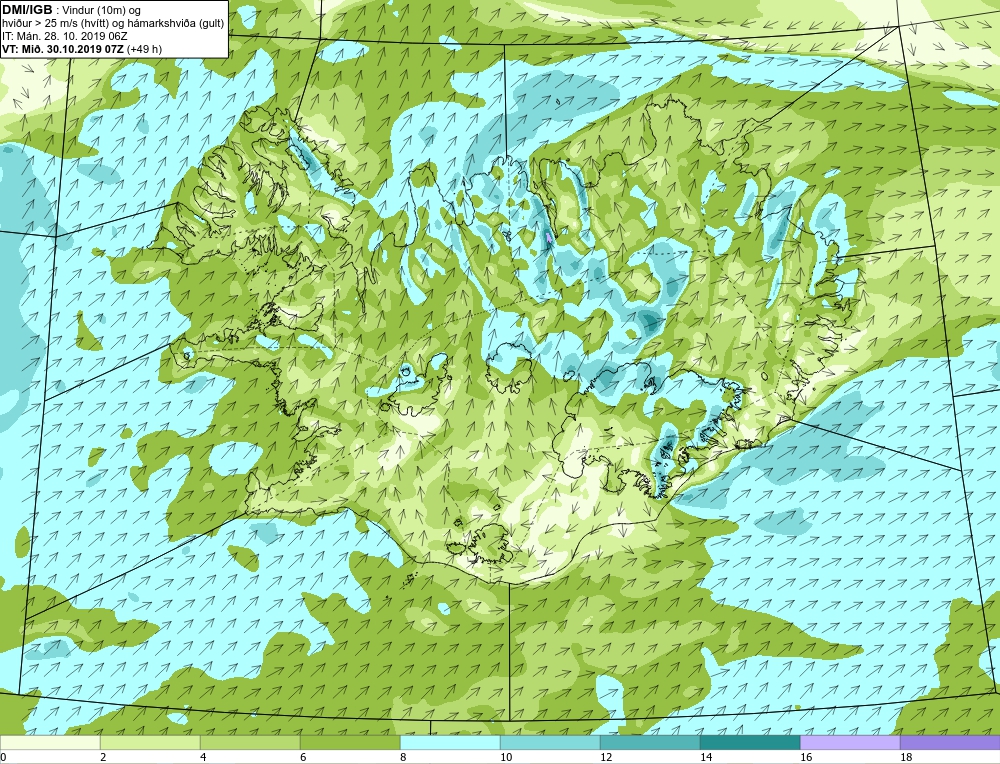Click the legend scale label '12'
Screen dimensions: 1000x764
coord(607,757)
